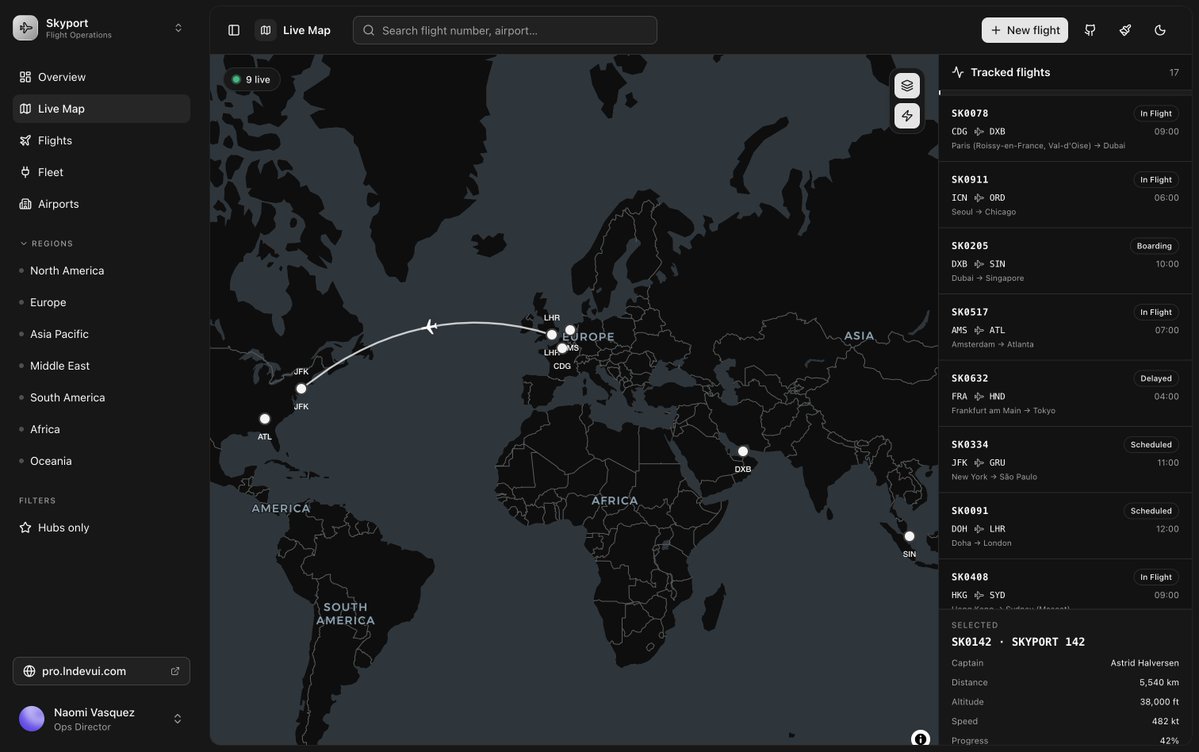This screenshot has height=752, width=1199.
Task: Click the SK0142 selected flight heading
Action: tap(1018, 642)
